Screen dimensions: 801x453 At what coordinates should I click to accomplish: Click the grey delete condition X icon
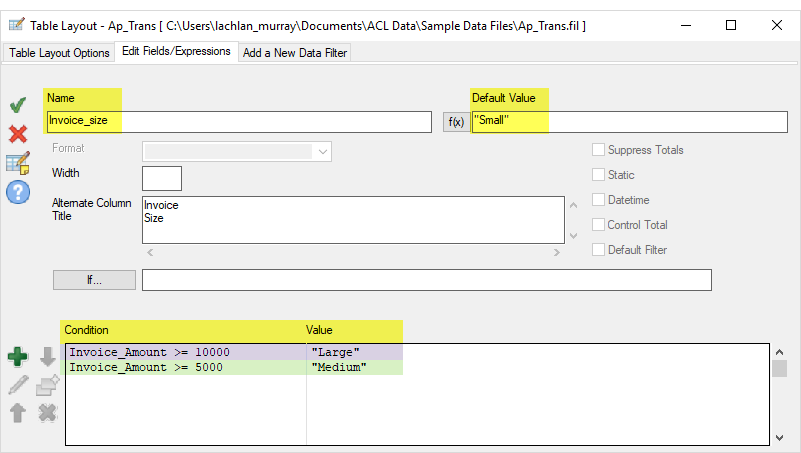(x=47, y=412)
